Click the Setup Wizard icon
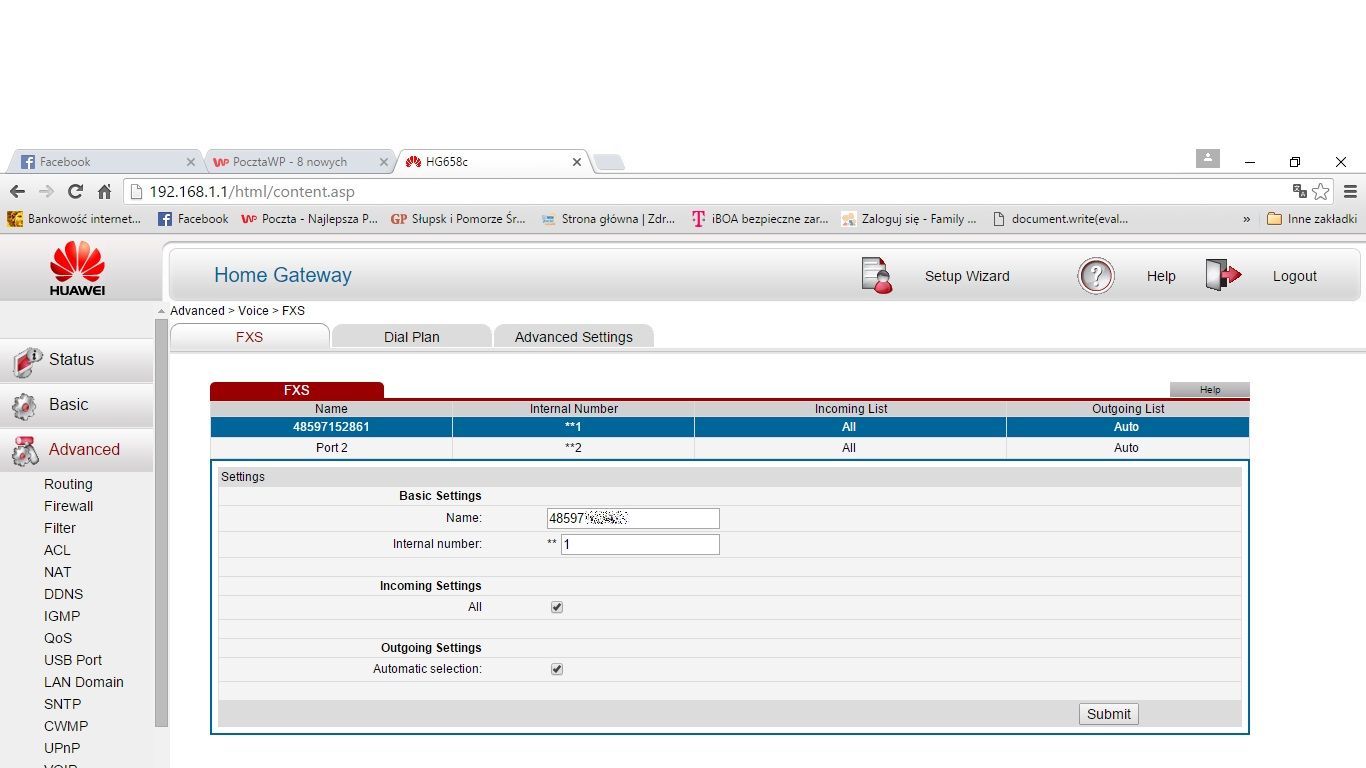This screenshot has width=1366, height=768. (x=876, y=276)
